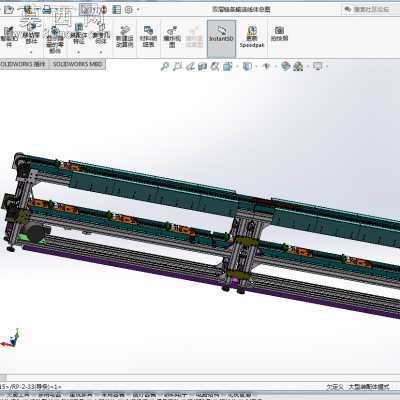Expand the Display Style dropdown arrow
400x400 pixels.
256,67
